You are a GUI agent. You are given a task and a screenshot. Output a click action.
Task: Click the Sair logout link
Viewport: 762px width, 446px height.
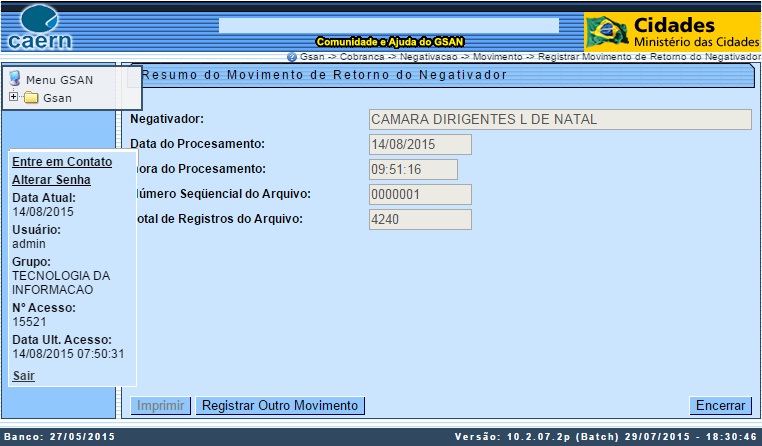tap(23, 376)
